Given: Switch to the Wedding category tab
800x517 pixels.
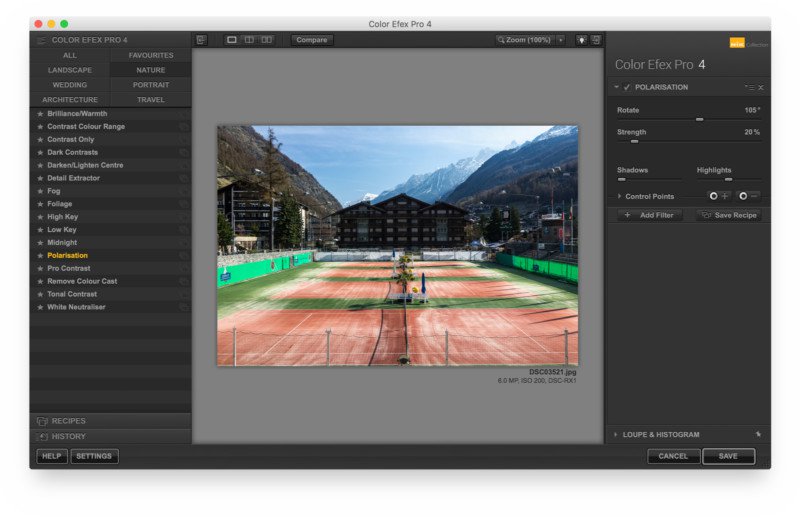Looking at the screenshot, I should (70, 85).
